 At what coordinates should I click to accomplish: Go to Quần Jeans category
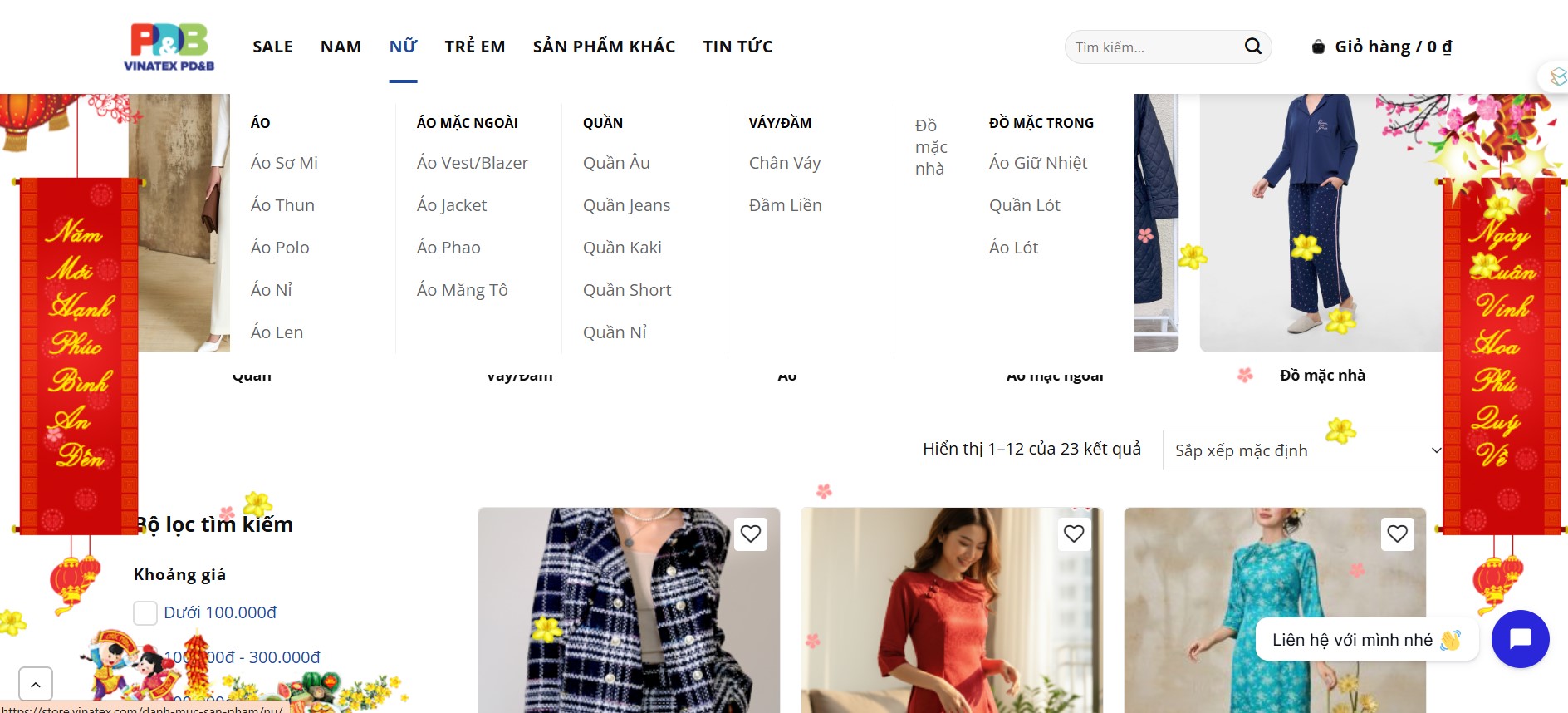click(626, 205)
